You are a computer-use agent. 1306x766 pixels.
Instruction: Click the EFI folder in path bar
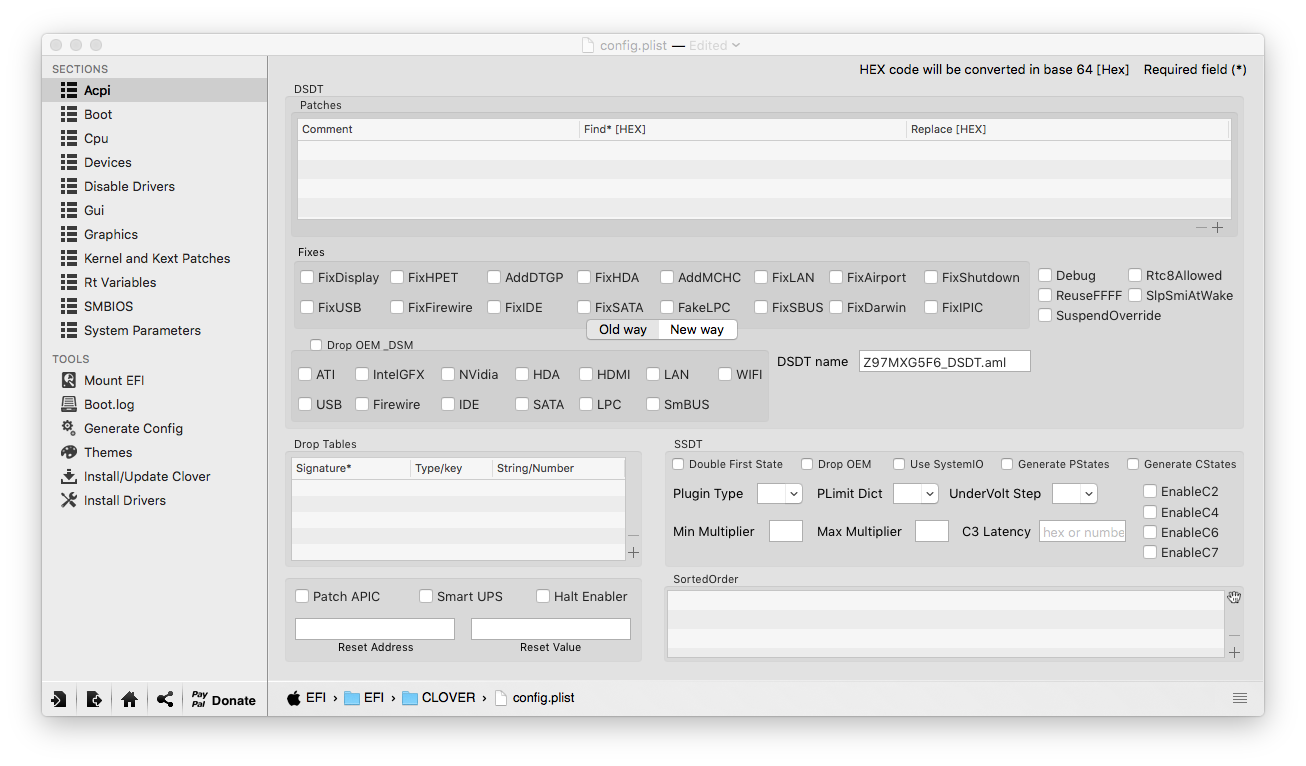(364, 698)
